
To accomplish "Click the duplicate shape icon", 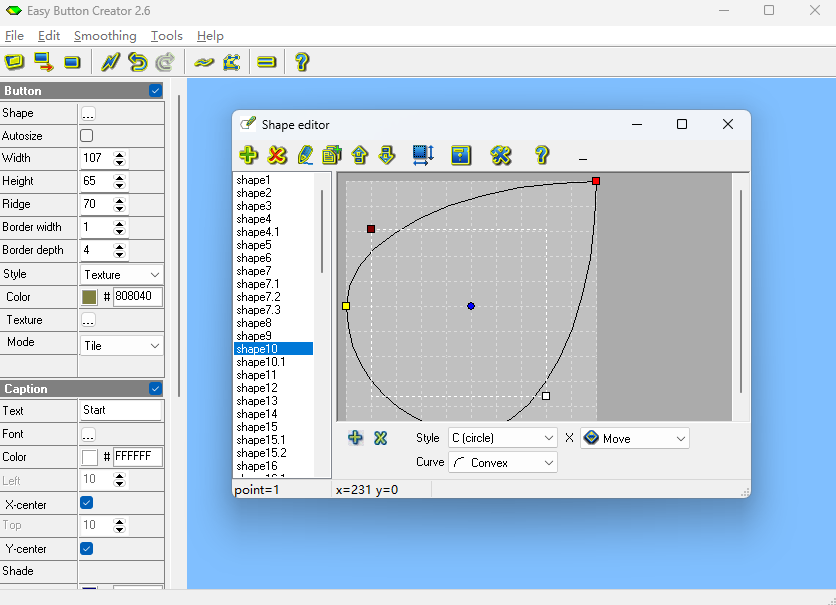I will coord(332,155).
